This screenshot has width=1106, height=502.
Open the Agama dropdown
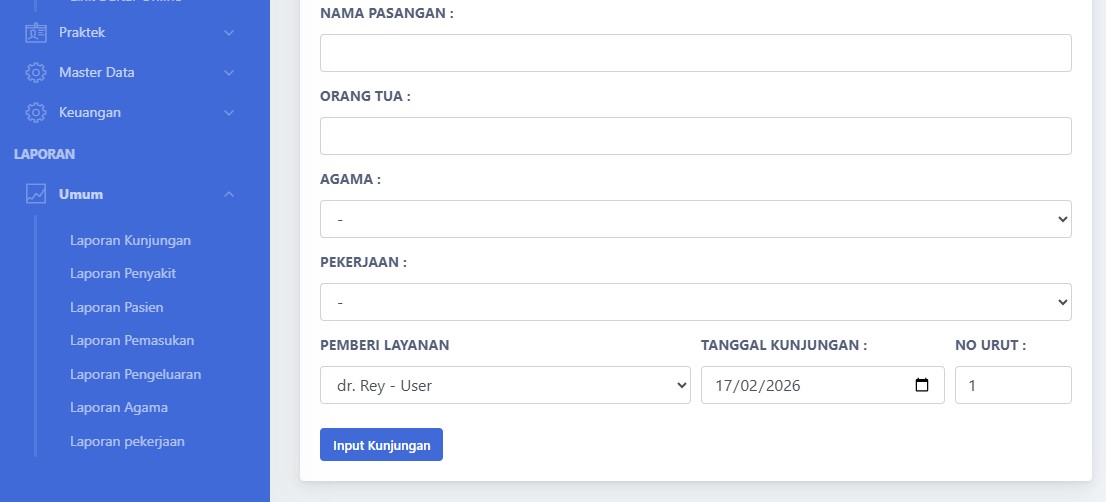[x=695, y=219]
